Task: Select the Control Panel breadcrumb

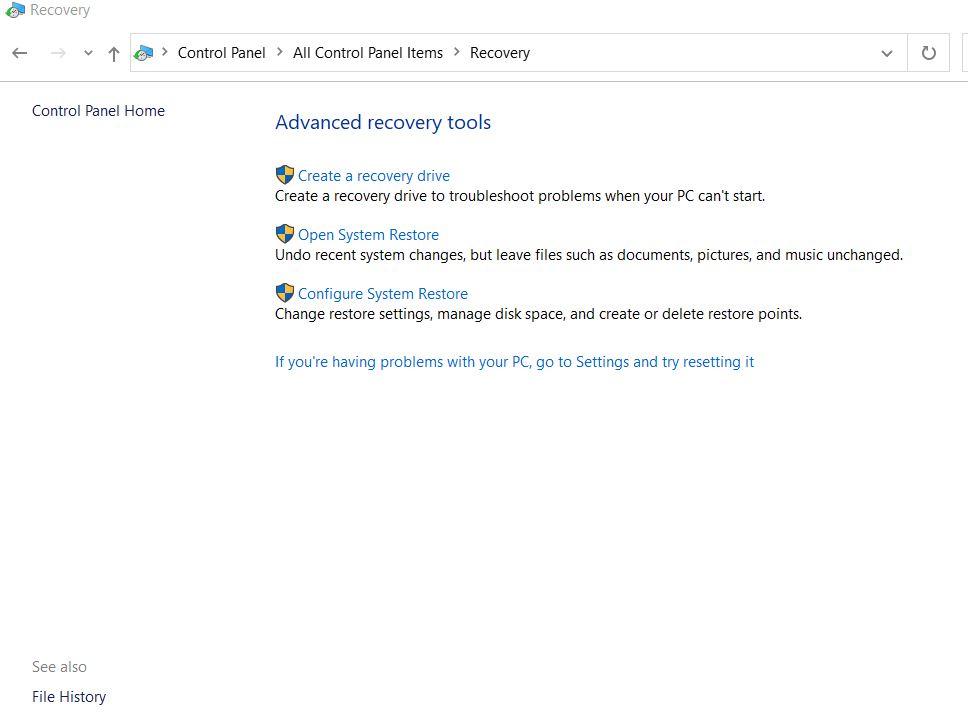Action: tap(222, 53)
